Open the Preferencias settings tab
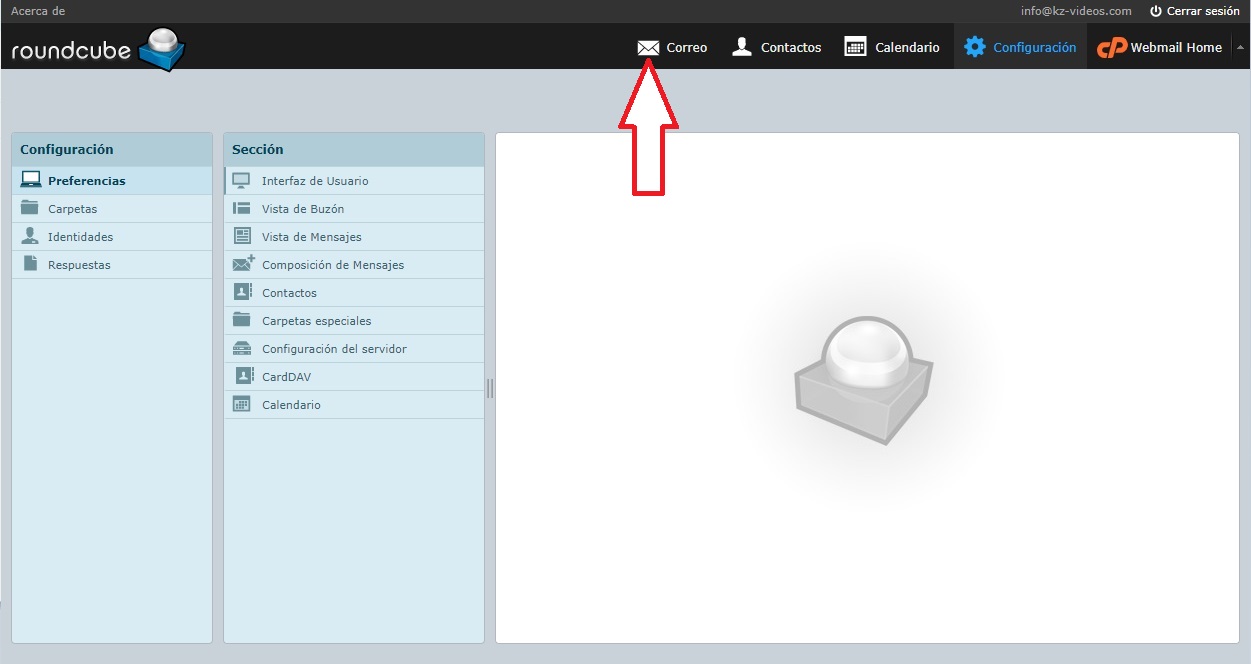Screen dimensions: 1251x664 [x=86, y=181]
